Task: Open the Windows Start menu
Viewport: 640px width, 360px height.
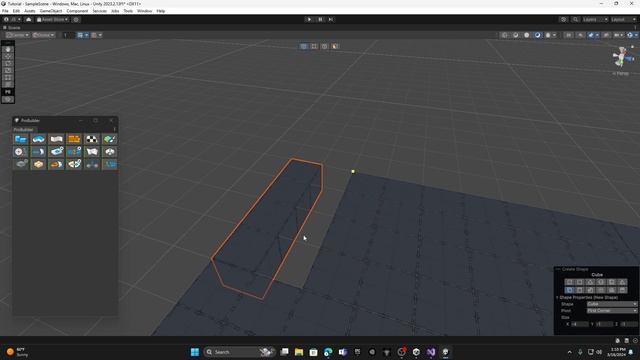Action: 195,352
